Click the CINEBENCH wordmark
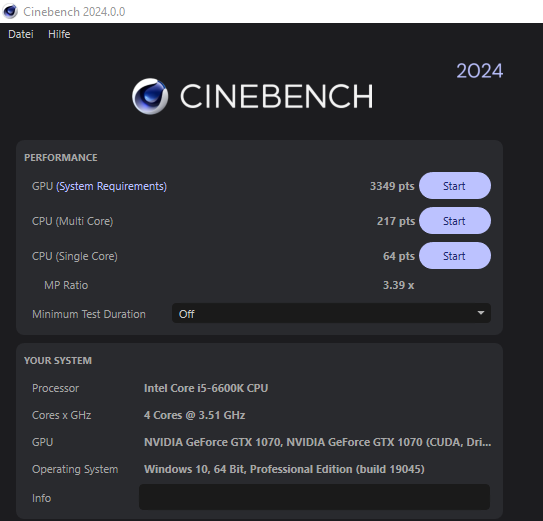Screen dimensions: 543x521 point(277,96)
